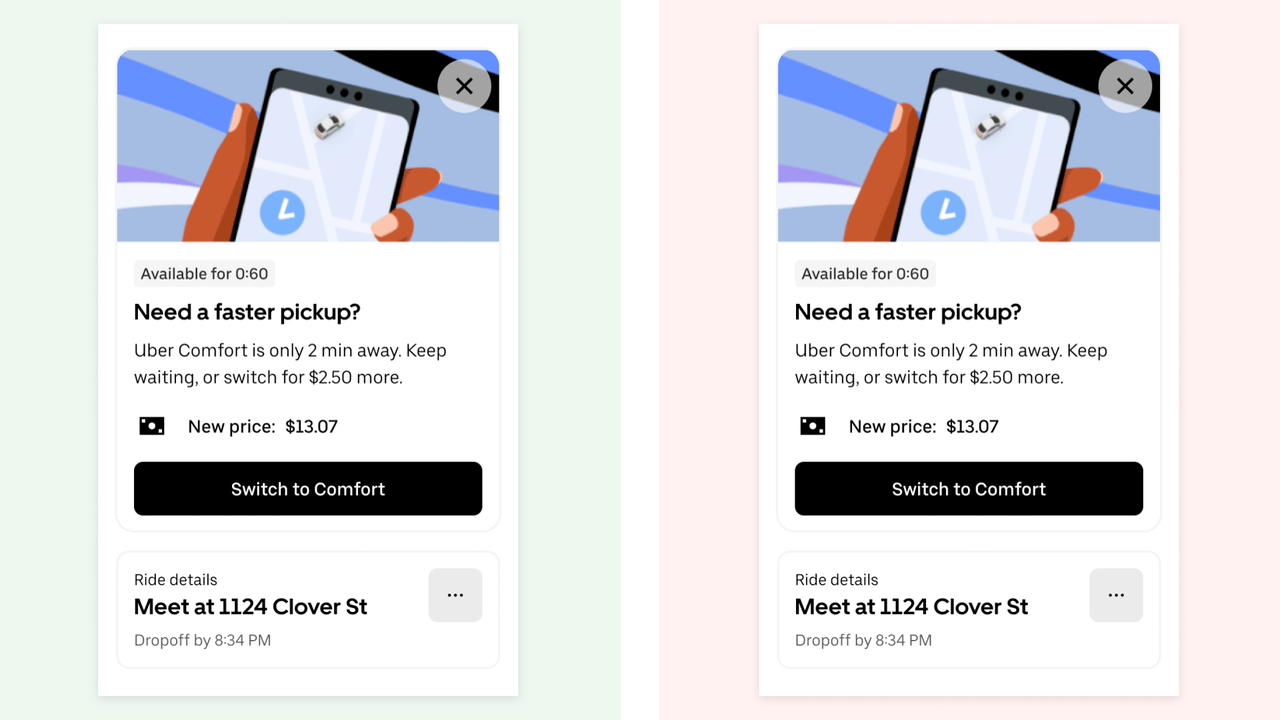Click left Need a faster pickup? heading

click(x=247, y=312)
